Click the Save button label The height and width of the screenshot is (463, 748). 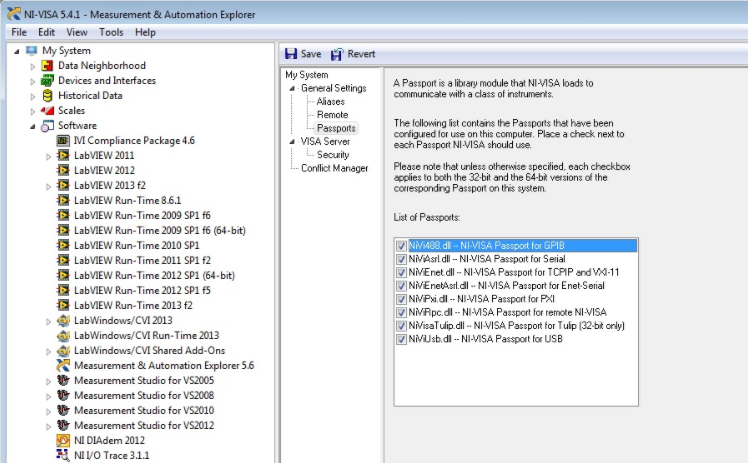311,54
